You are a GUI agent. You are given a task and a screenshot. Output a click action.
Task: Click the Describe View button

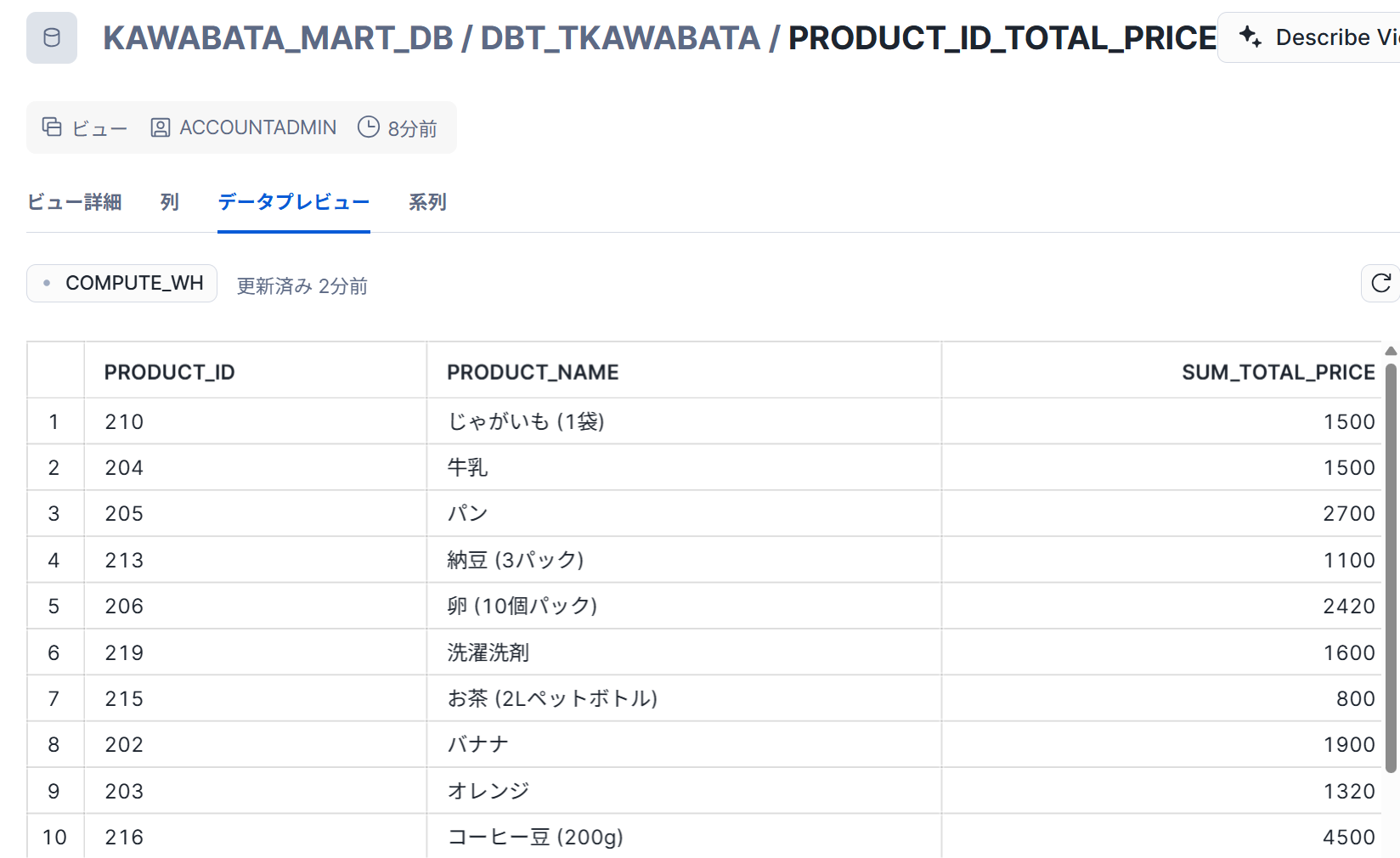(1309, 37)
